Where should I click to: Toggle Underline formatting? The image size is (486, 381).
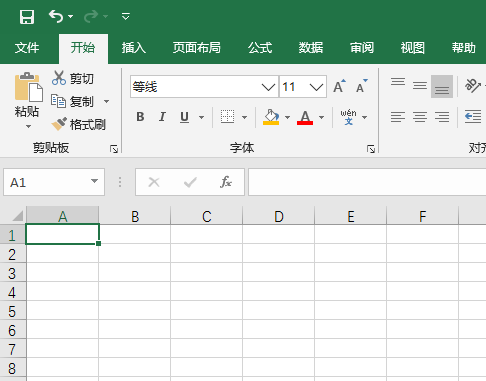click(x=184, y=117)
